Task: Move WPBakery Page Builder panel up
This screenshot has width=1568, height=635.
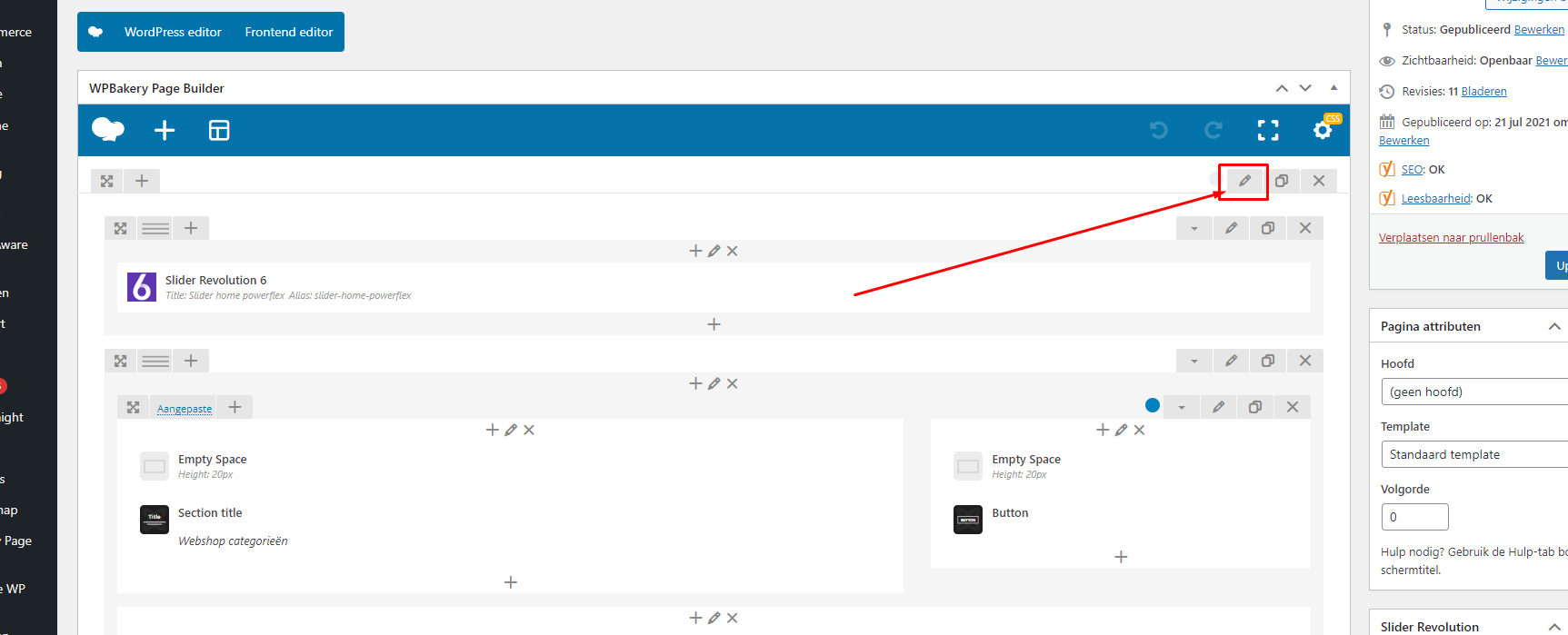Action: [1282, 88]
